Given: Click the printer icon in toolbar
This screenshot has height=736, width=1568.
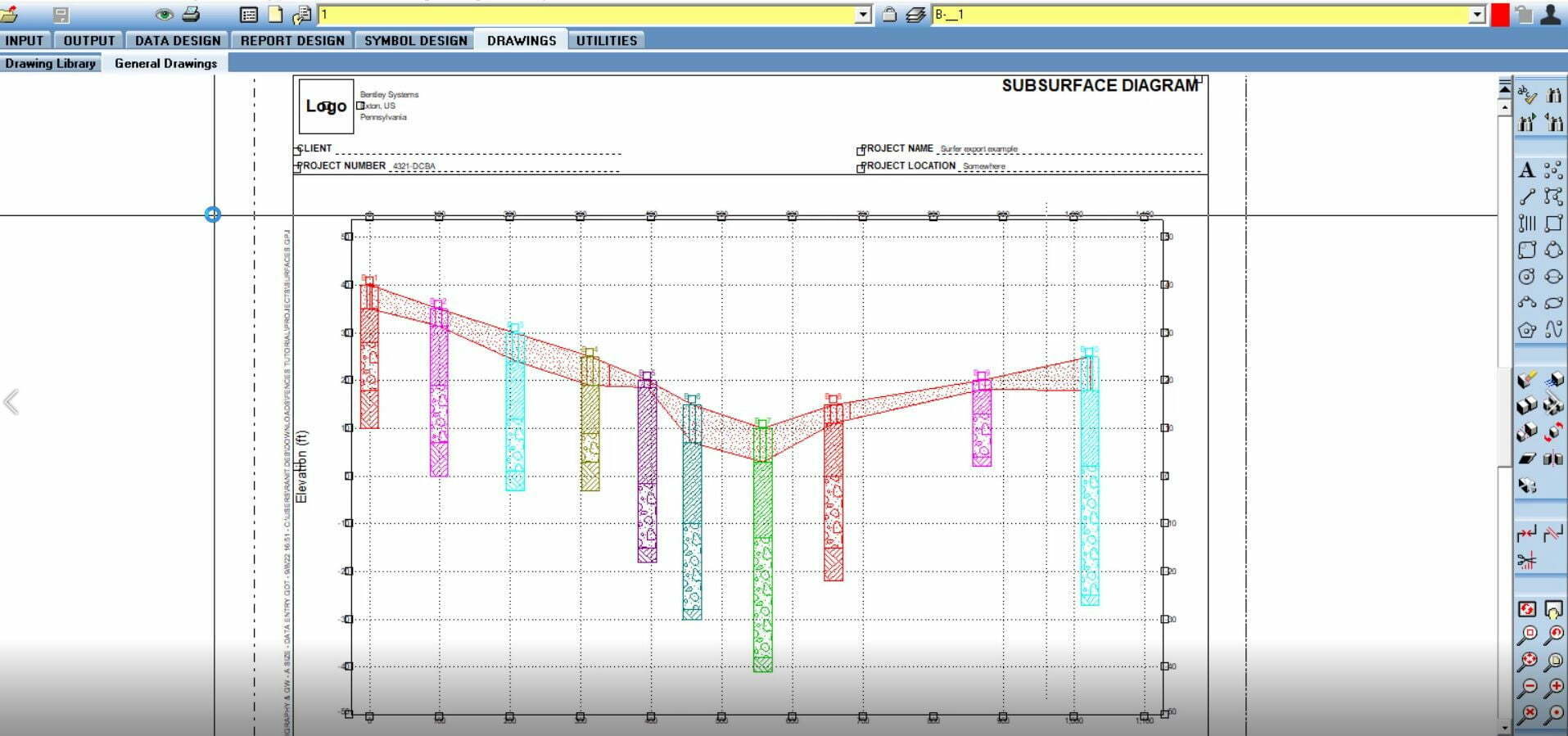Looking at the screenshot, I should (191, 14).
